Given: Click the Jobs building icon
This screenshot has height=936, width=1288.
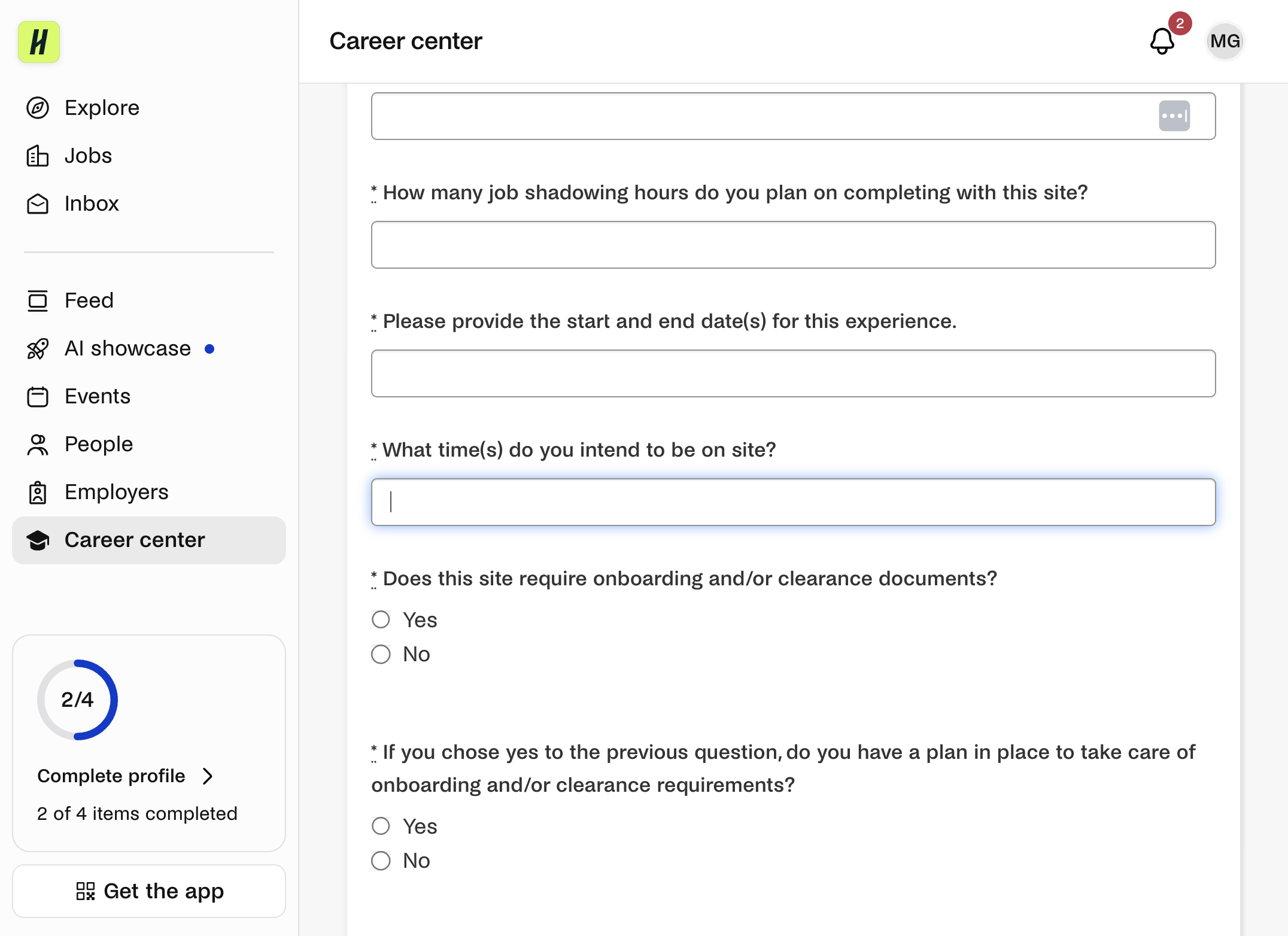Looking at the screenshot, I should coord(38,156).
